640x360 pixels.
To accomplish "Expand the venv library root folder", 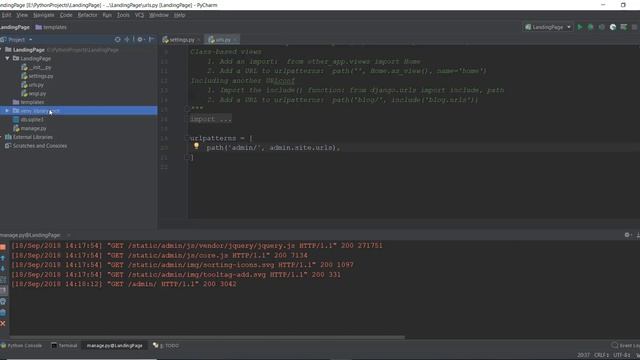I will click(7, 111).
